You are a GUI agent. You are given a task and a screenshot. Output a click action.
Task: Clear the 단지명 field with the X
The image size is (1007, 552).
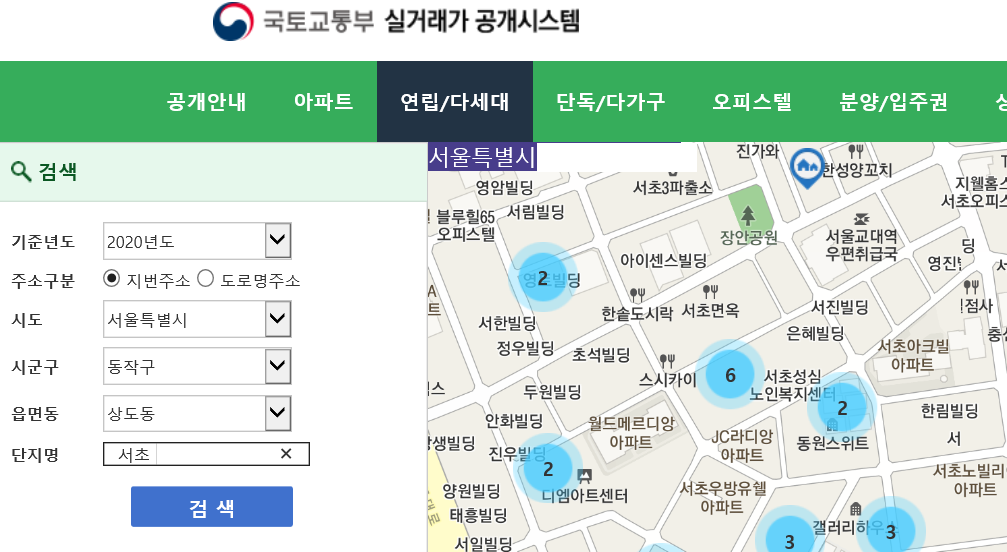286,454
